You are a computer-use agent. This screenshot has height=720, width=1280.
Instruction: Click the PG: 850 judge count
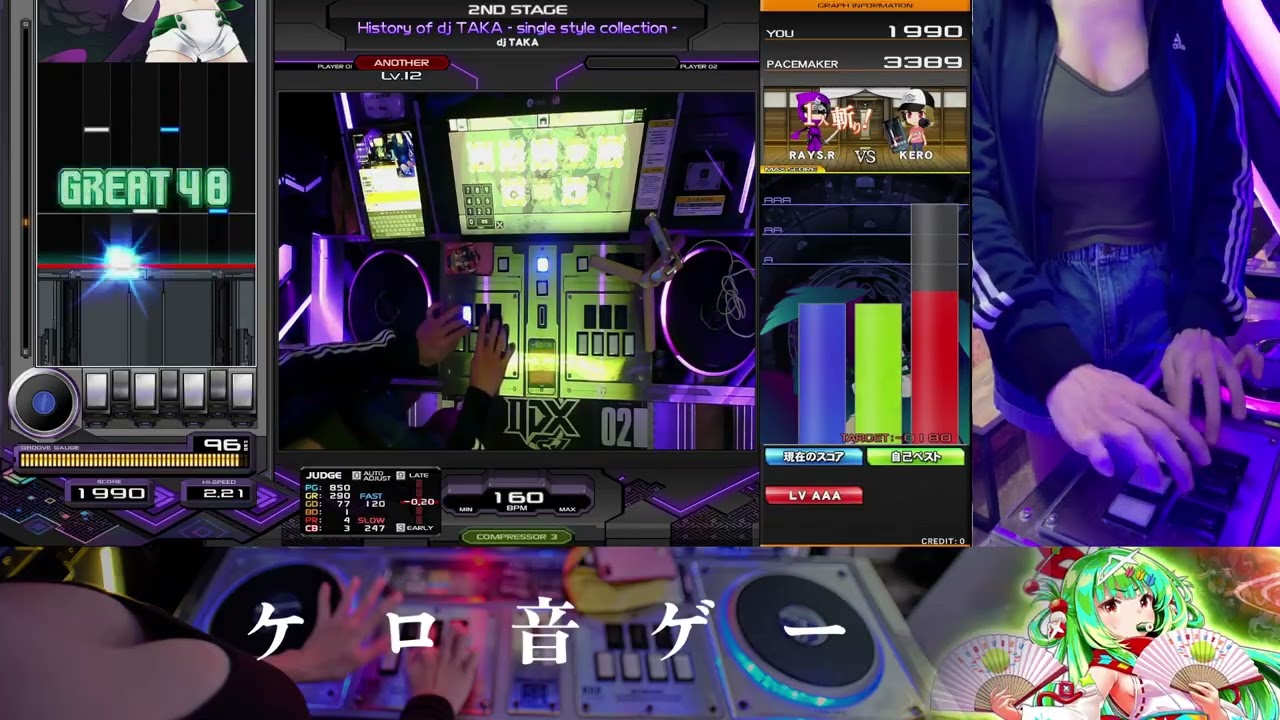pyautogui.click(x=328, y=487)
